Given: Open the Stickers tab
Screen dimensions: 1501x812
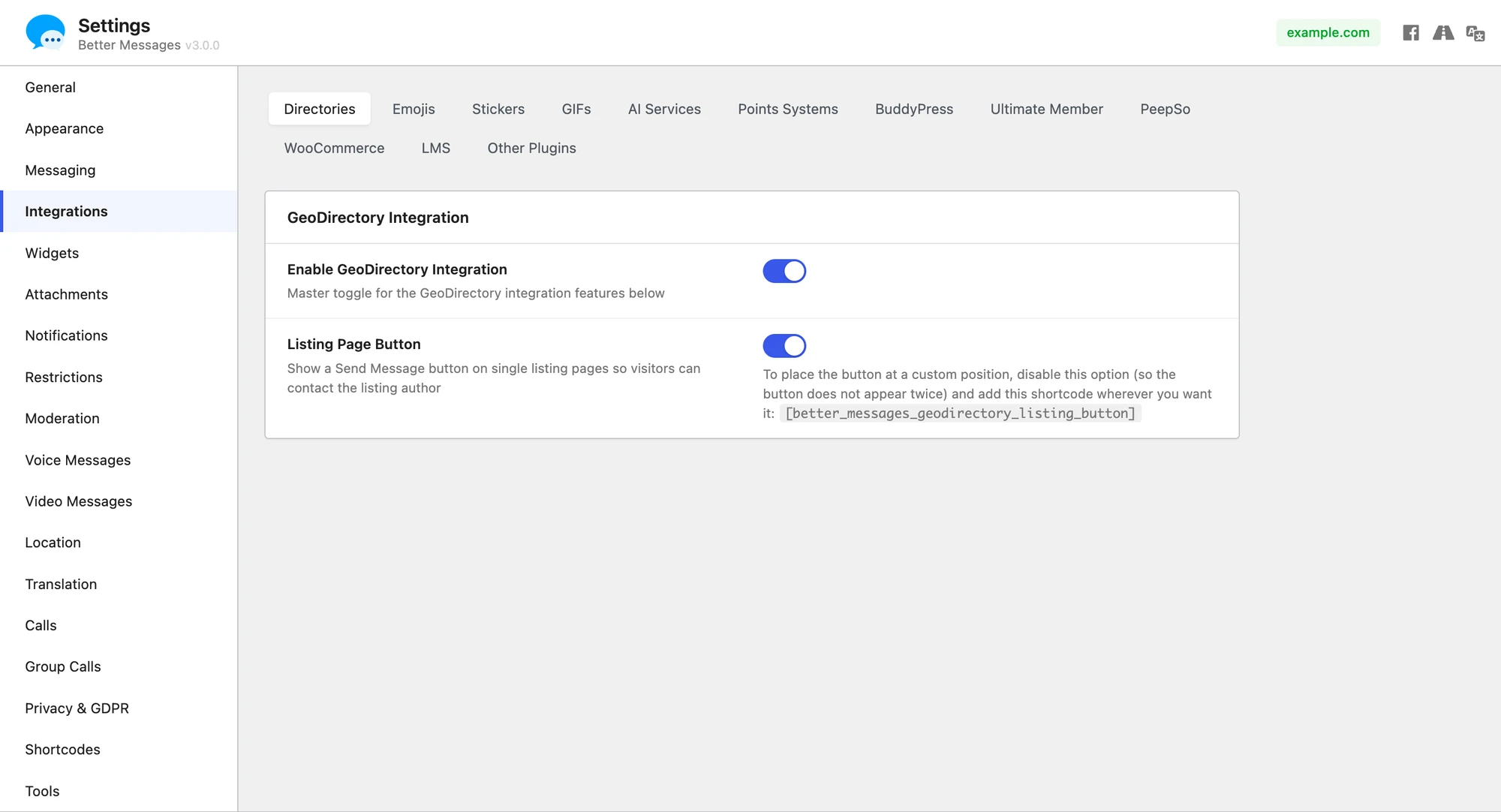Looking at the screenshot, I should coord(498,109).
